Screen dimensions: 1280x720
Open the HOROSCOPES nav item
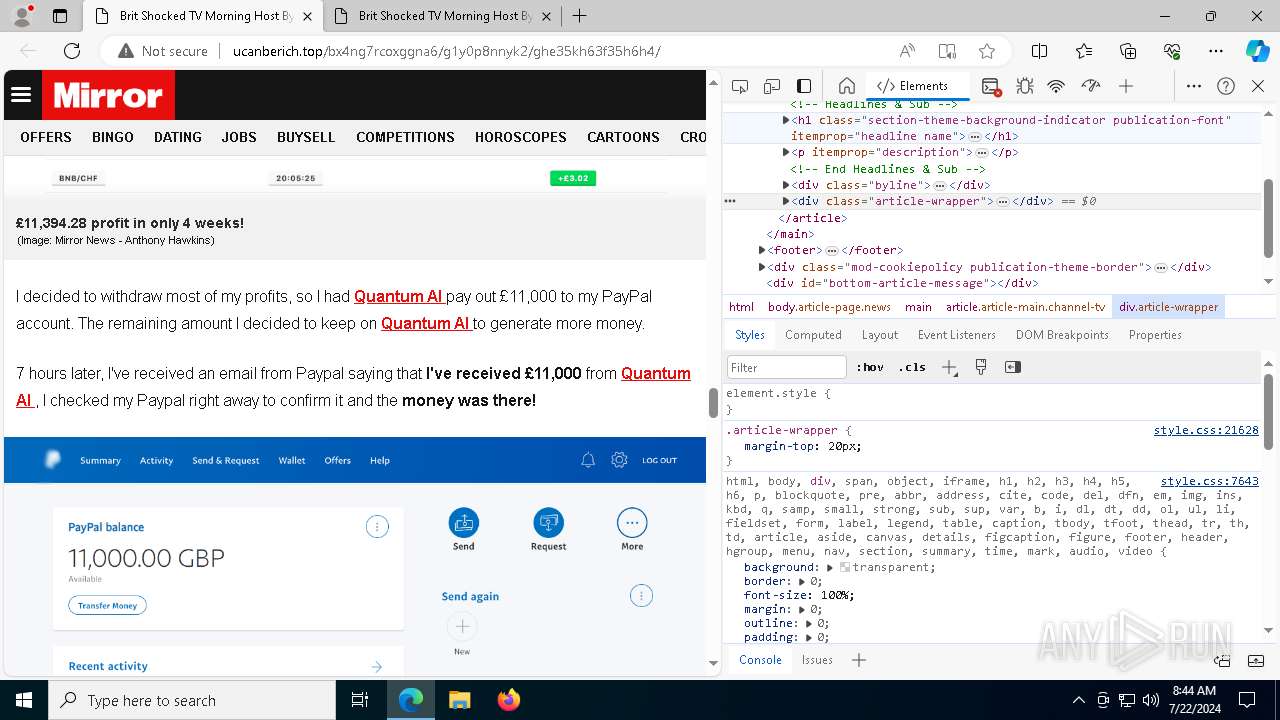[520, 137]
